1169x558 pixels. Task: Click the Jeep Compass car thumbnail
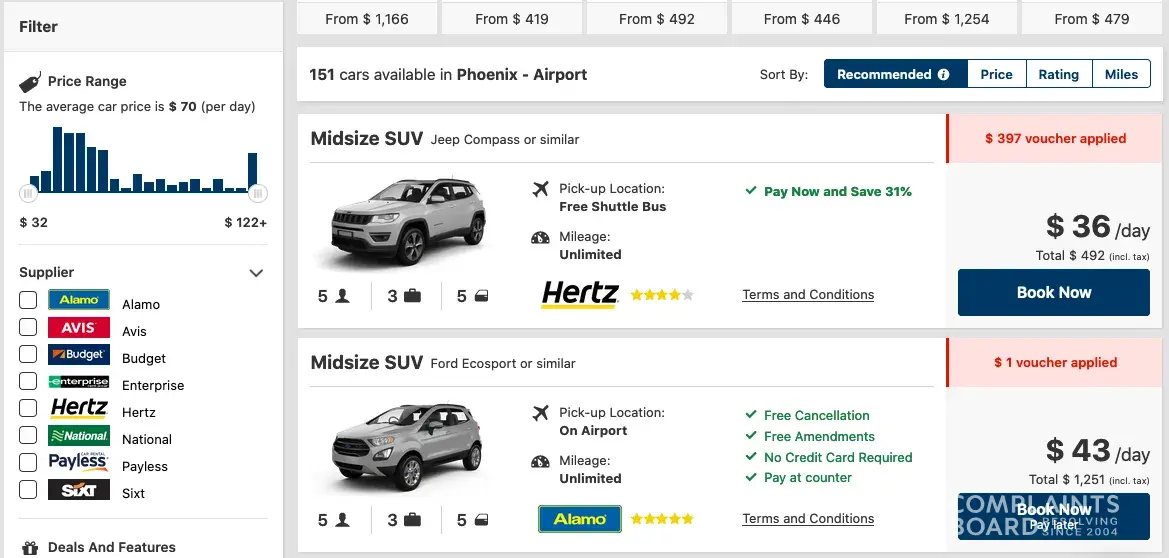pyautogui.click(x=406, y=224)
